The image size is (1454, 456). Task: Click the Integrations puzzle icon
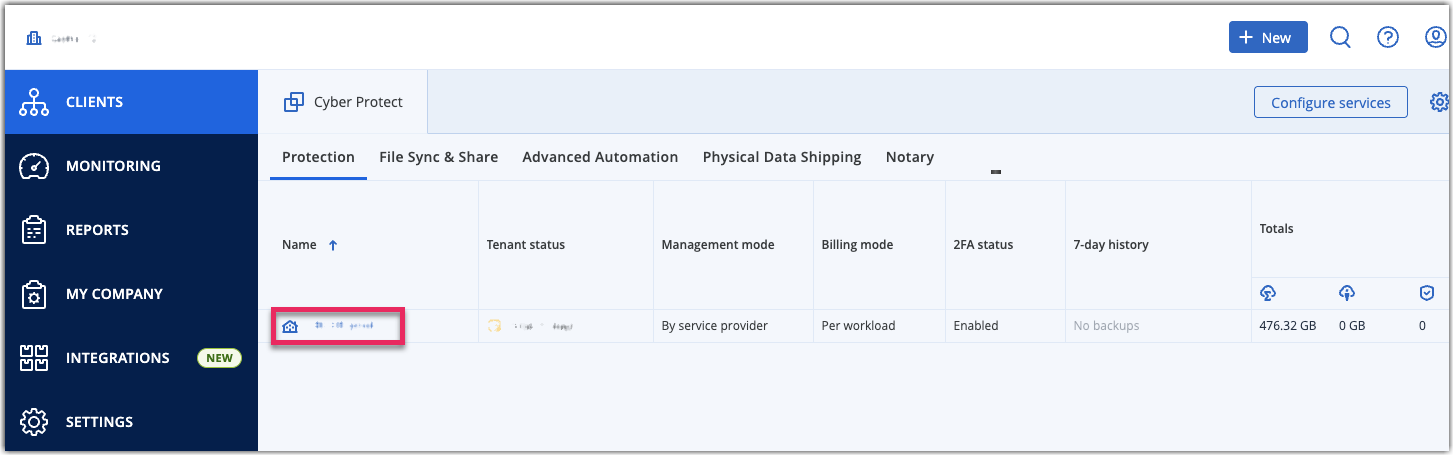tap(34, 358)
